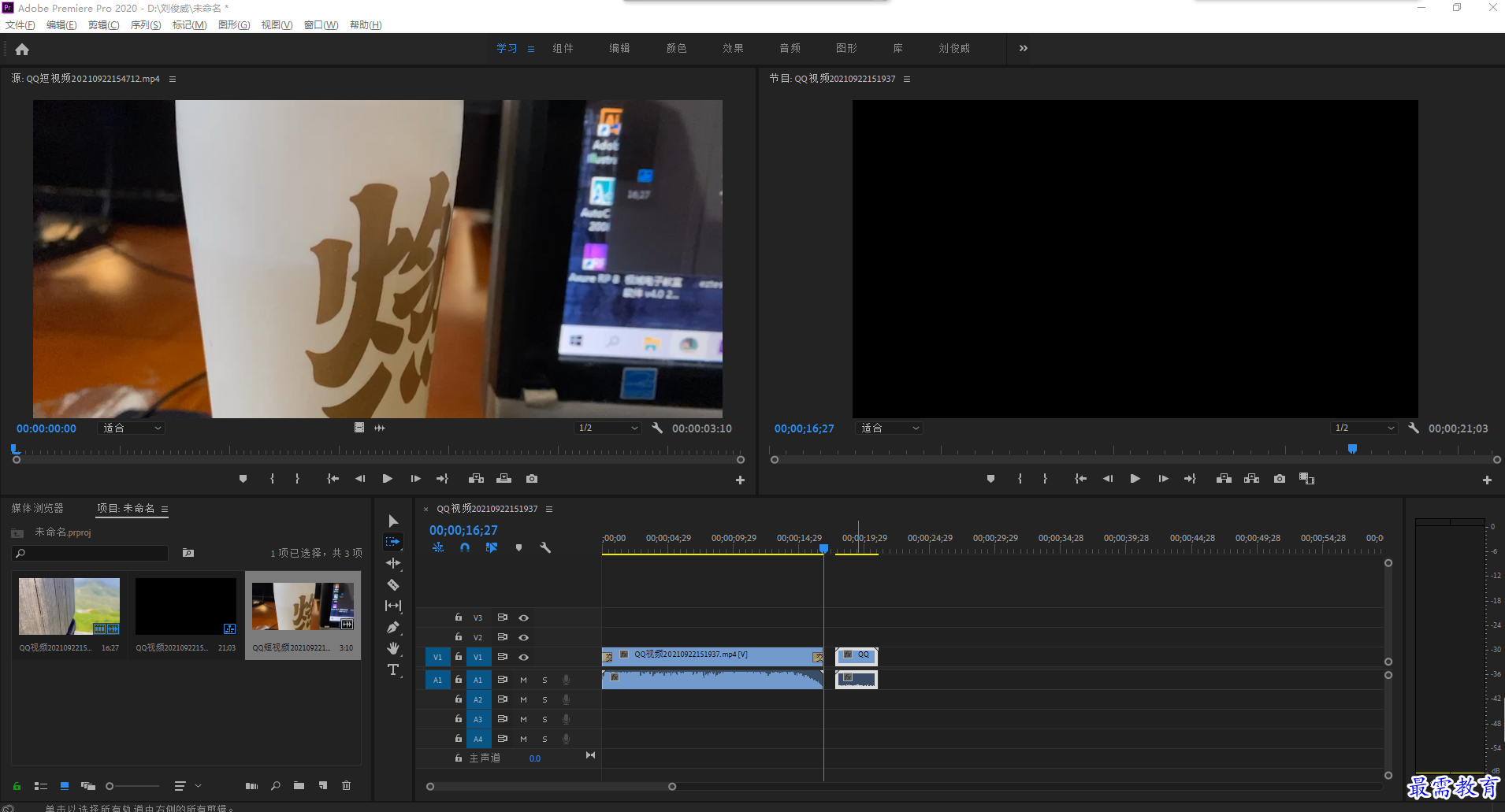1505x812 pixels.
Task: Toggle V1 track output eye
Action: pos(523,657)
